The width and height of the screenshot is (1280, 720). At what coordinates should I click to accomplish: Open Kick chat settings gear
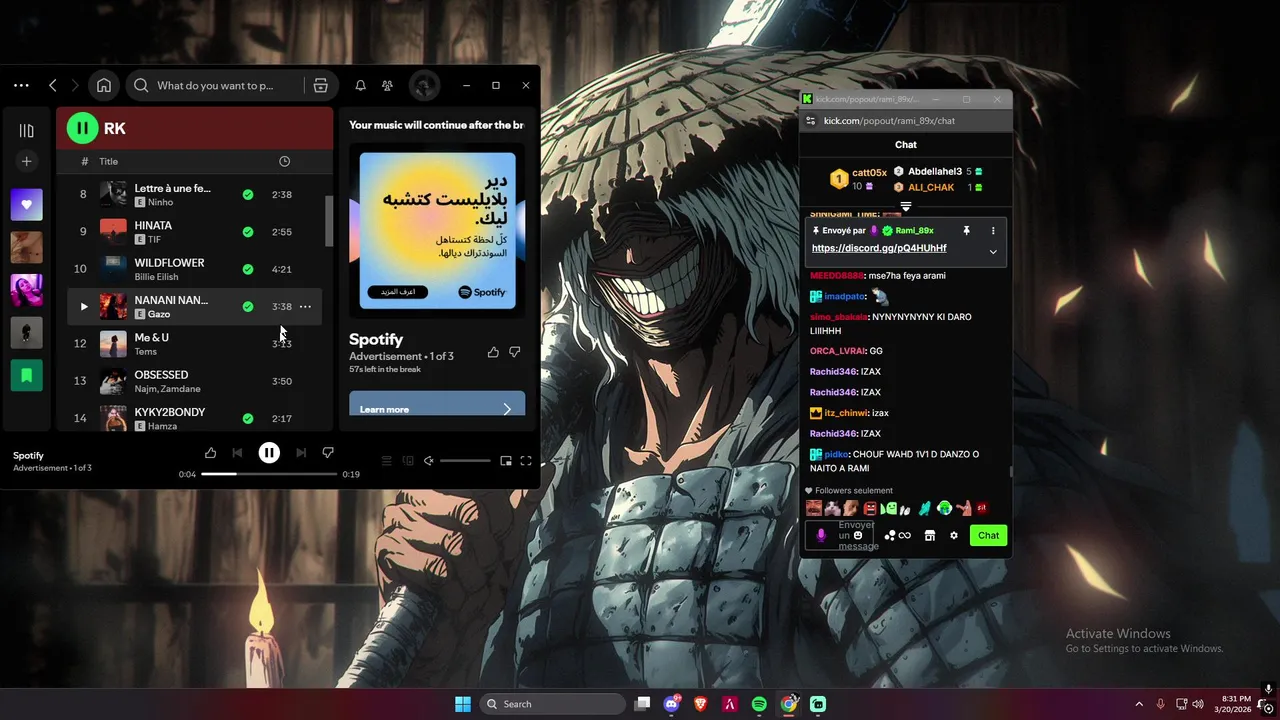(954, 536)
